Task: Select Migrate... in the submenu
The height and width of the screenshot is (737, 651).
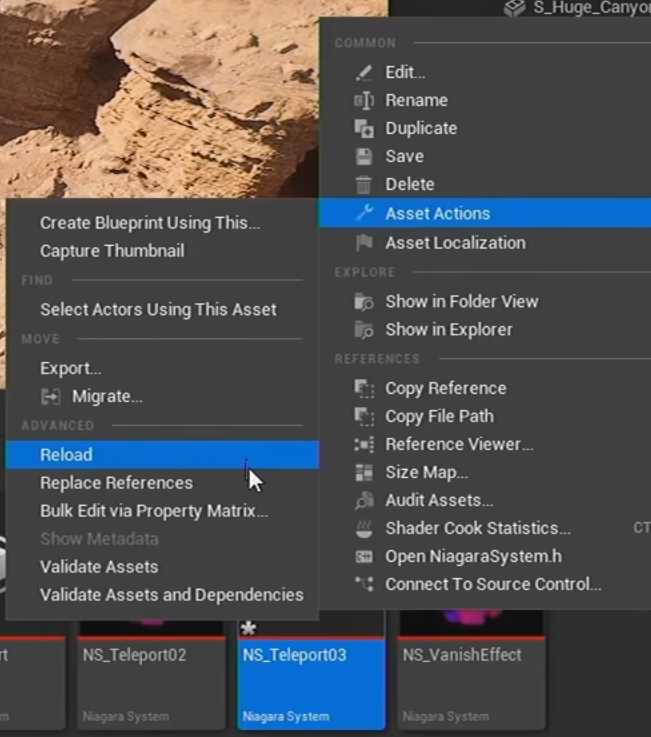Action: point(162,397)
